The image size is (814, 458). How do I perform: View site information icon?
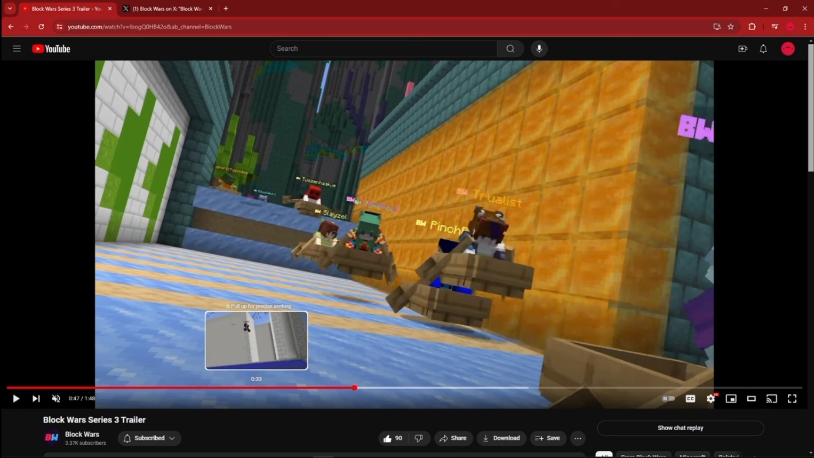[59, 26]
